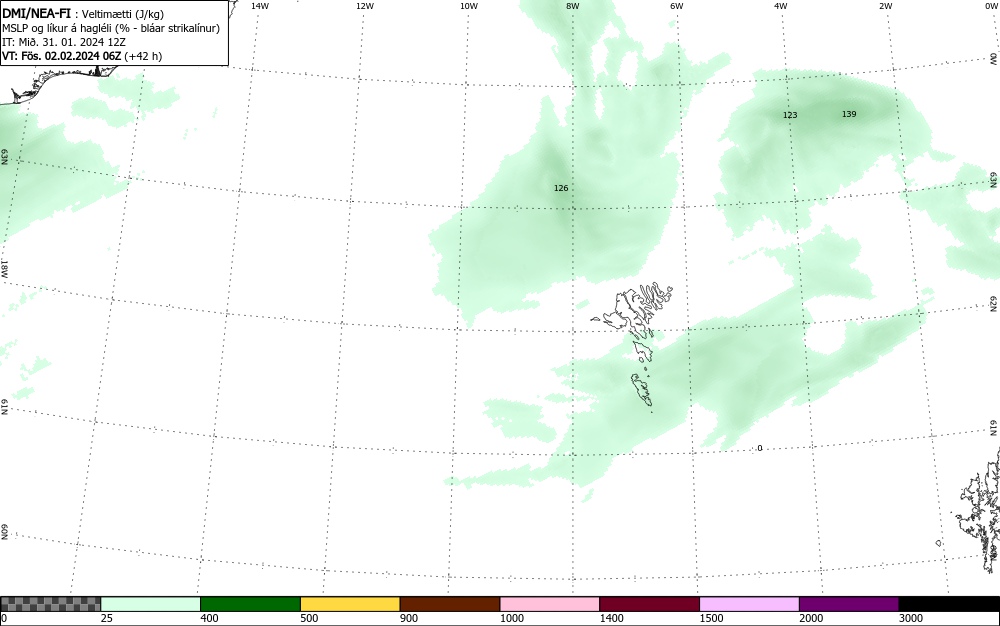Image resolution: width=1000 pixels, height=626 pixels.
Task: Click the dark green 400–500 legend swatch
Action: 250,604
